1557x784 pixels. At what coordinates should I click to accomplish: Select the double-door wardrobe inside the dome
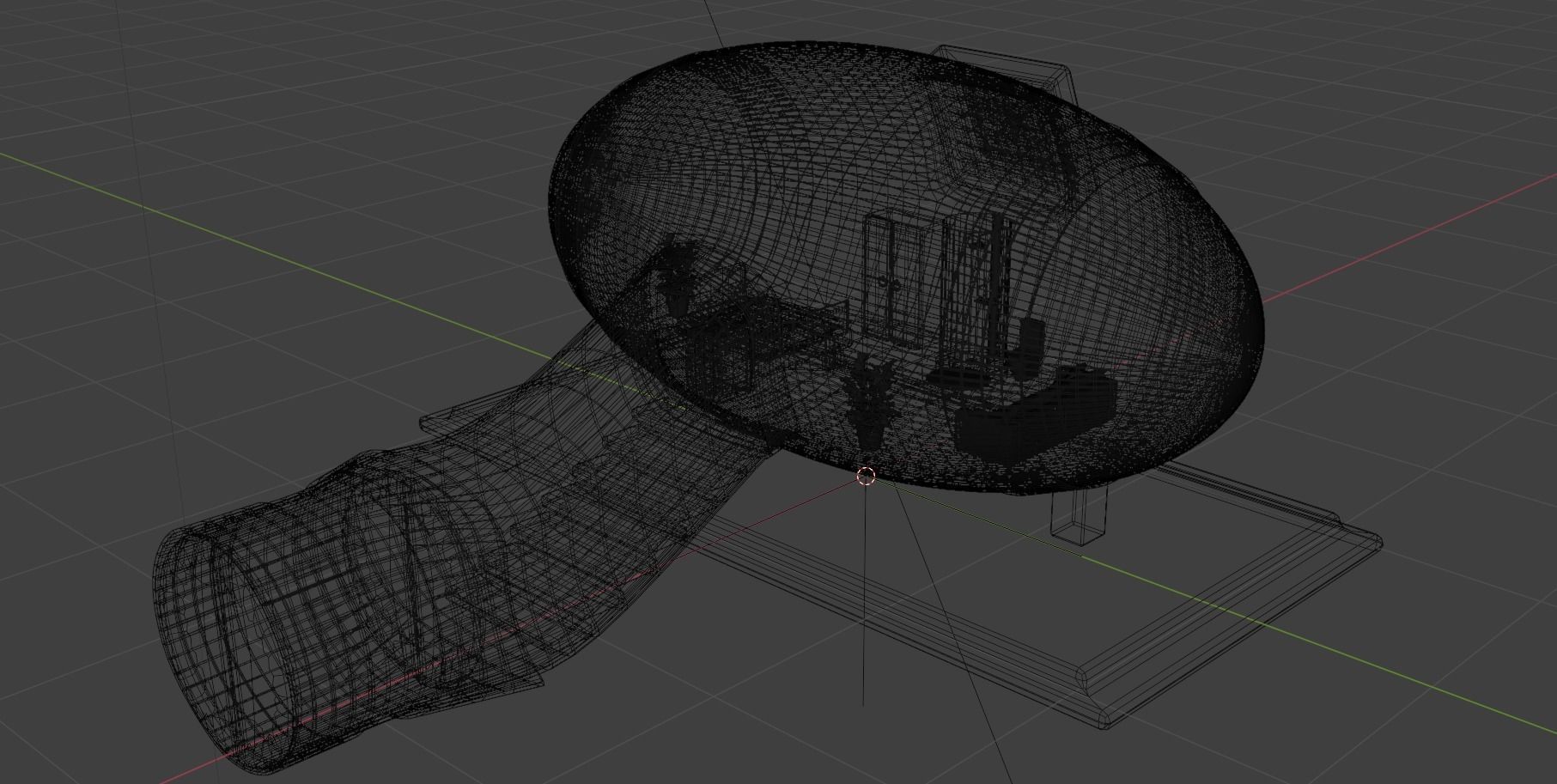(x=896, y=277)
